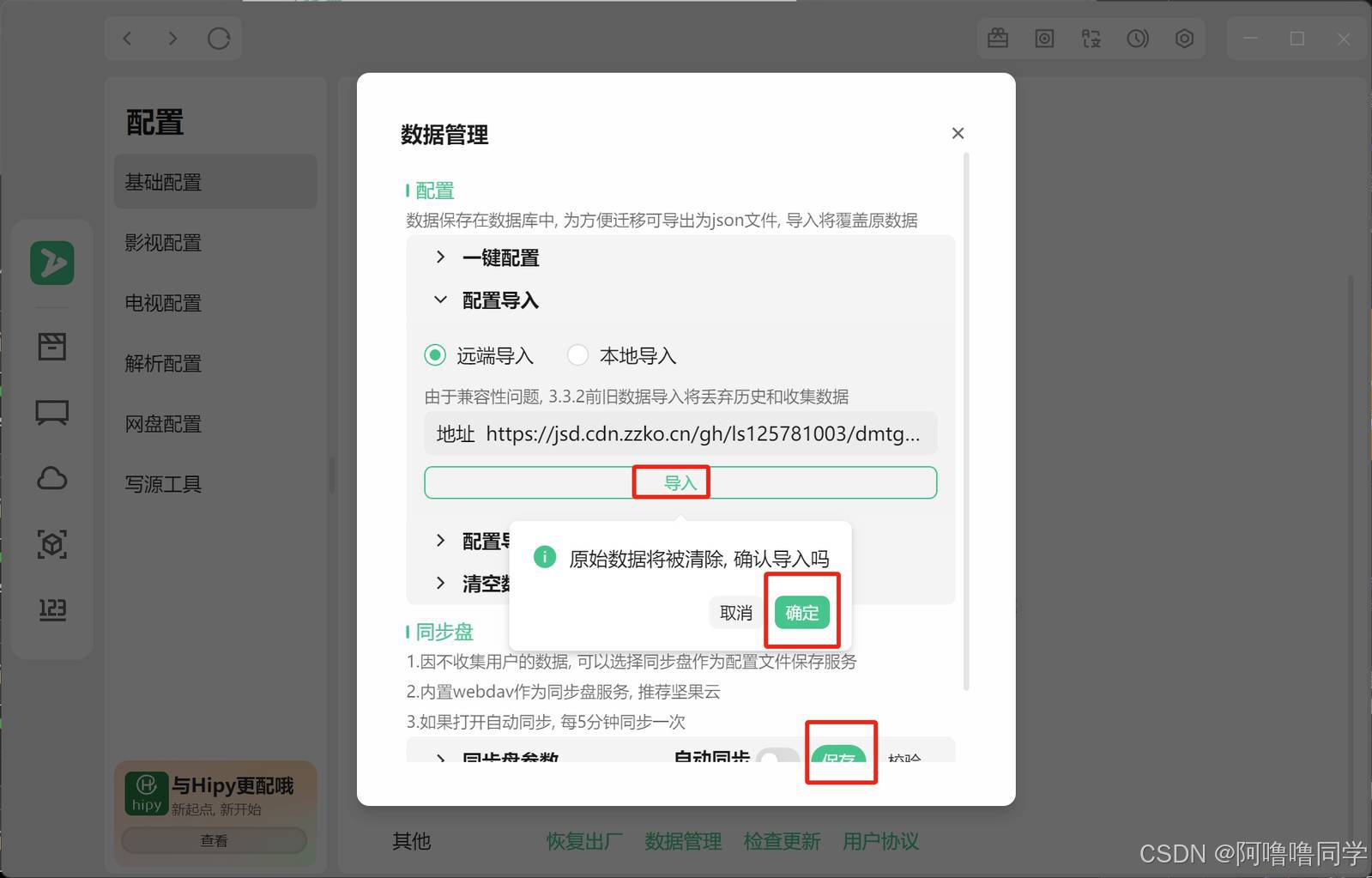Open the TV screen icon in sidebar

(x=52, y=413)
